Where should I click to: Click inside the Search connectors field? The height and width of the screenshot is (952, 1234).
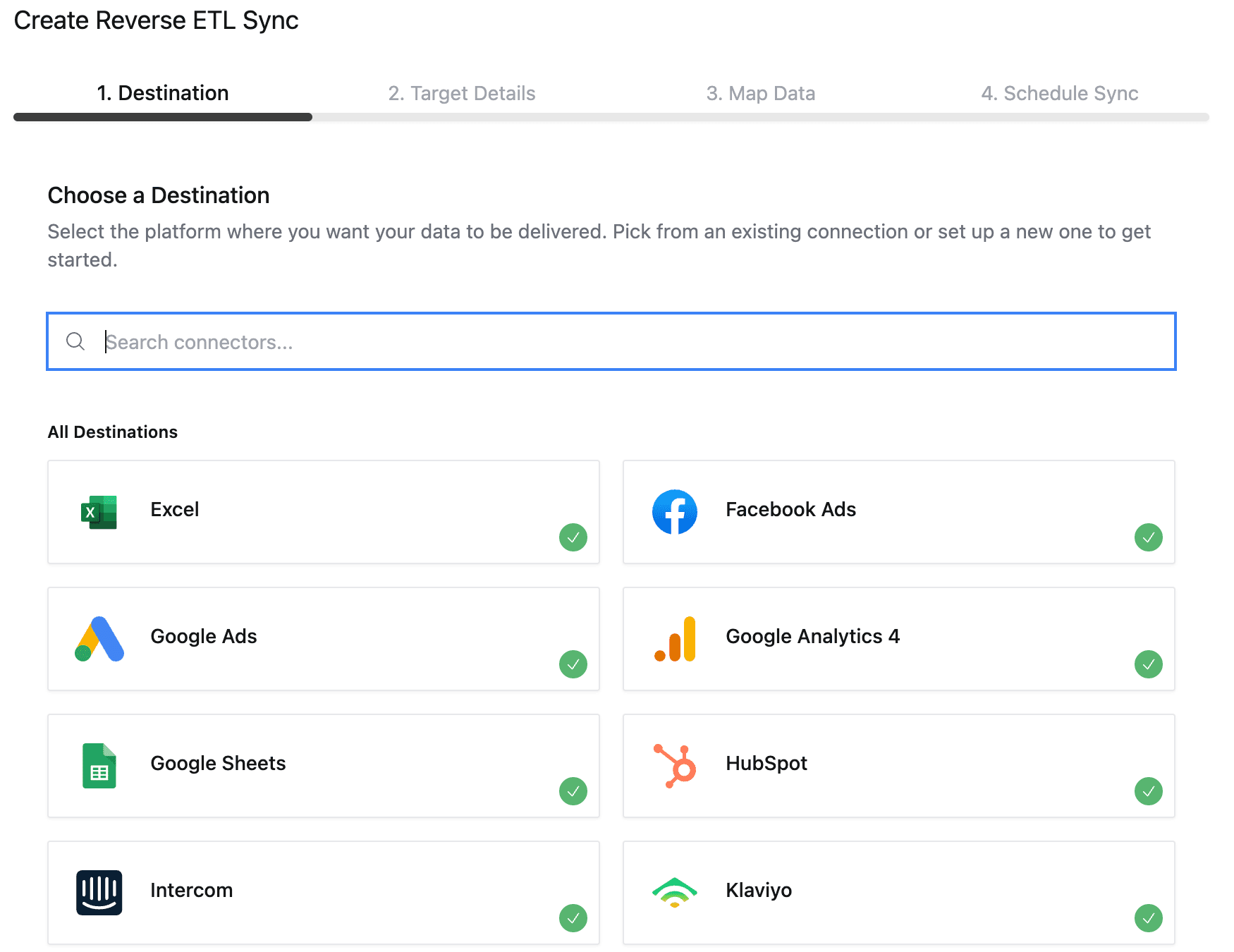423,341
